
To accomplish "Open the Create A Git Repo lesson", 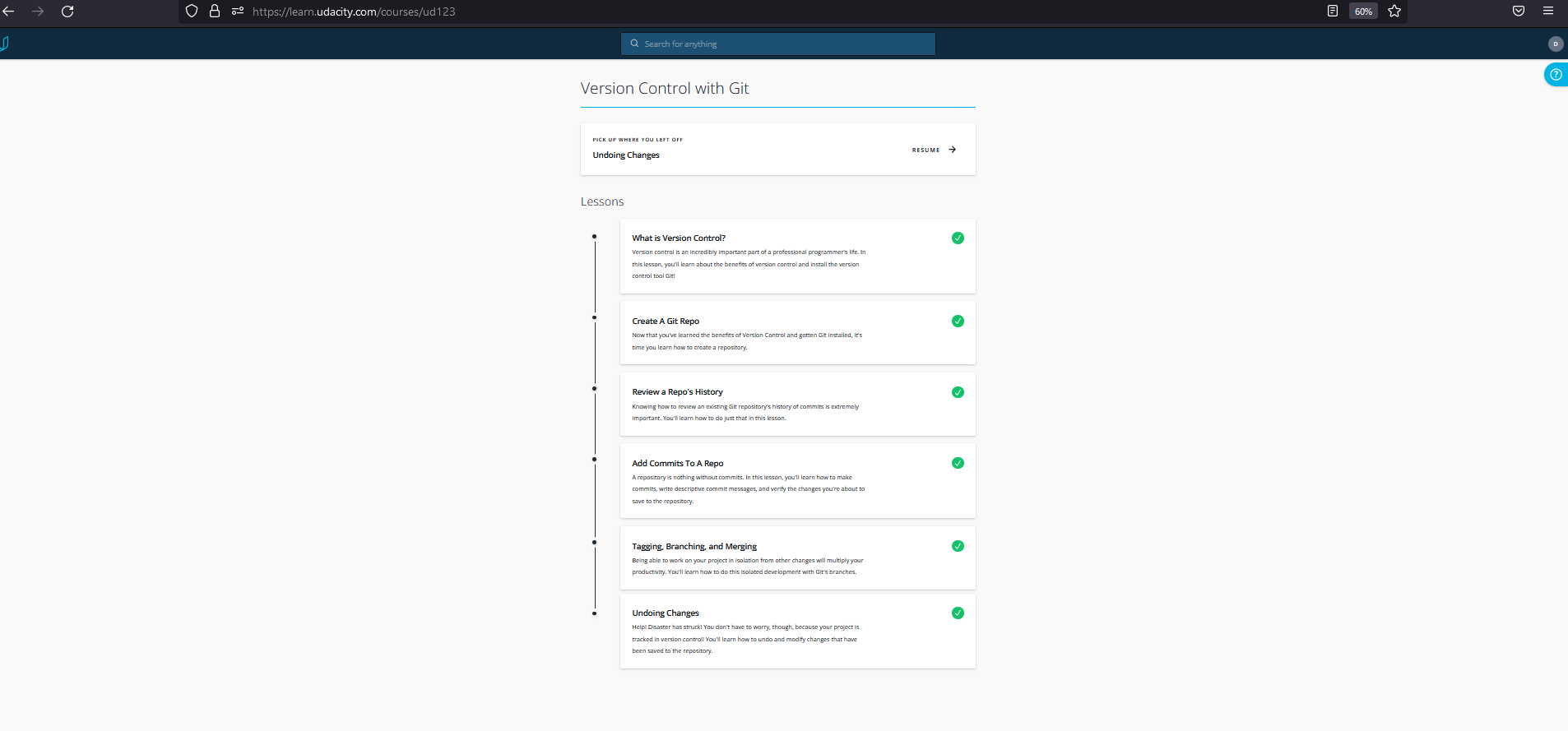I will (x=666, y=322).
